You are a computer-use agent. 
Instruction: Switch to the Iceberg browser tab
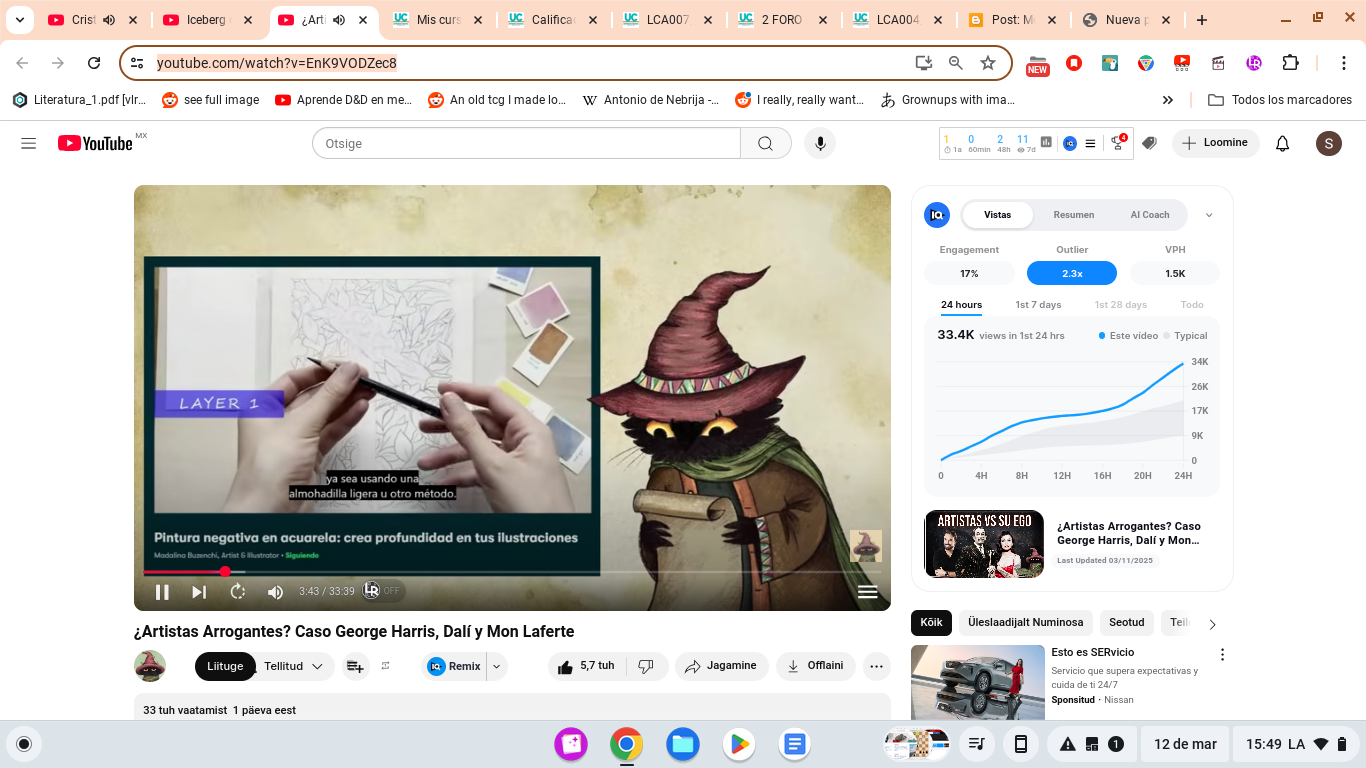[211, 20]
